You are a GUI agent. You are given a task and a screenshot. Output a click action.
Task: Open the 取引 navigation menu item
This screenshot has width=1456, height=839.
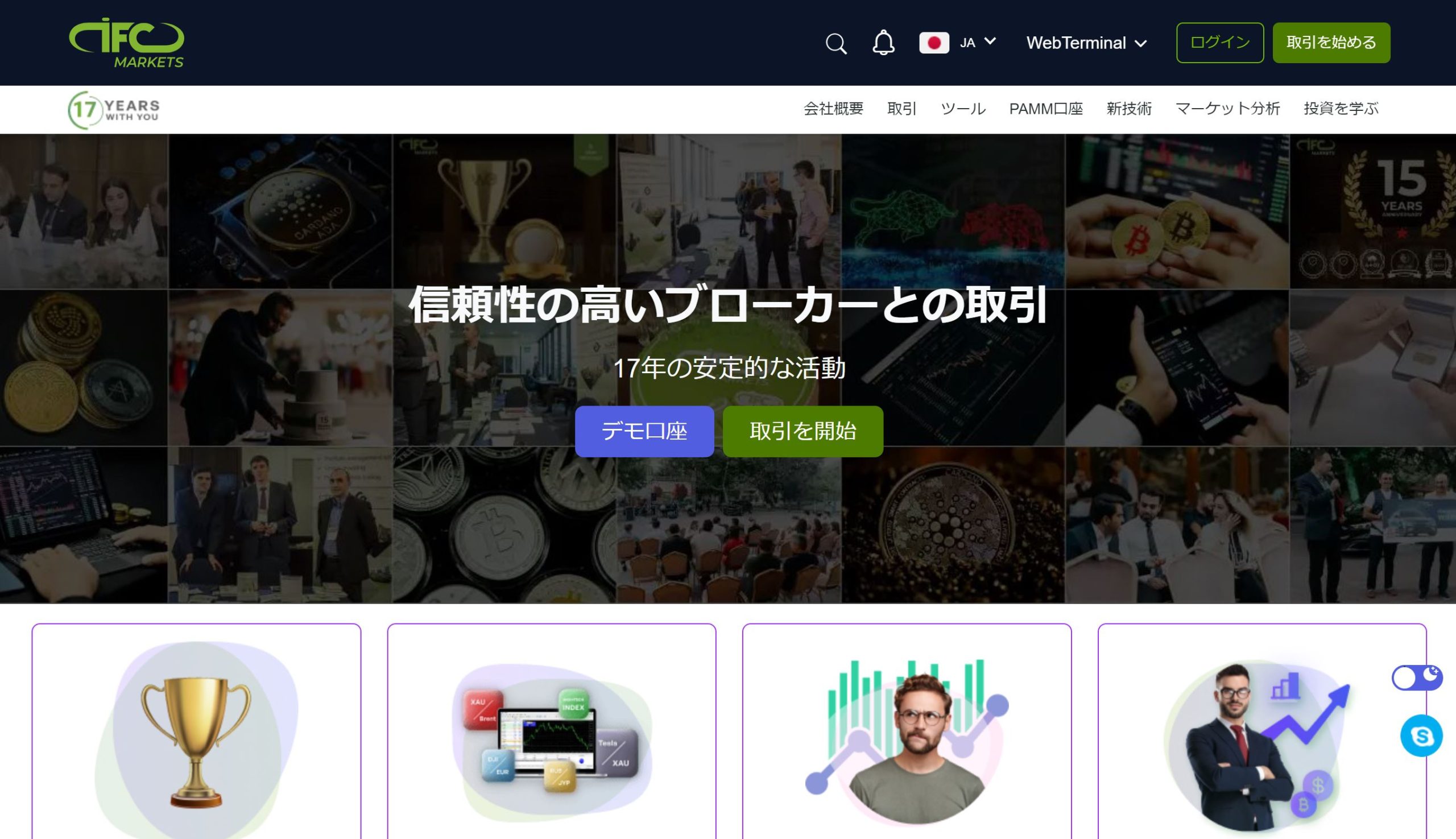pyautogui.click(x=901, y=109)
